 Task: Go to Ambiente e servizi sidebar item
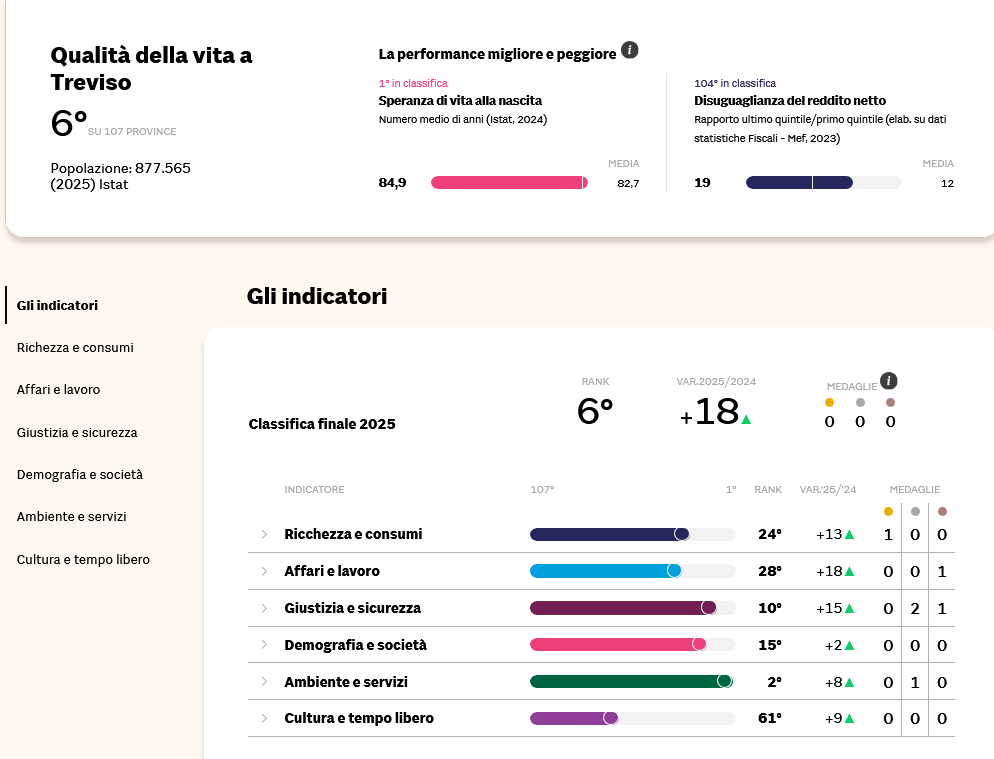coord(71,517)
